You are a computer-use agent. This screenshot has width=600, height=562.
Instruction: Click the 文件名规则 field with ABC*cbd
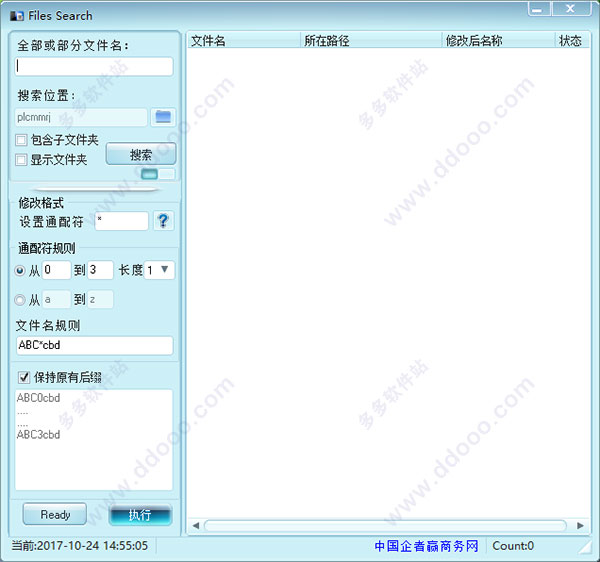click(94, 345)
